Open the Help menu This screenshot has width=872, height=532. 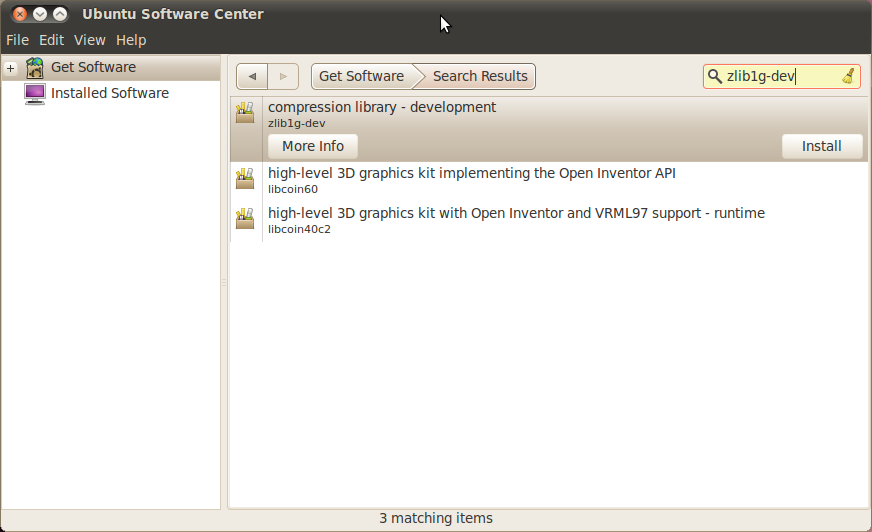[x=131, y=40]
